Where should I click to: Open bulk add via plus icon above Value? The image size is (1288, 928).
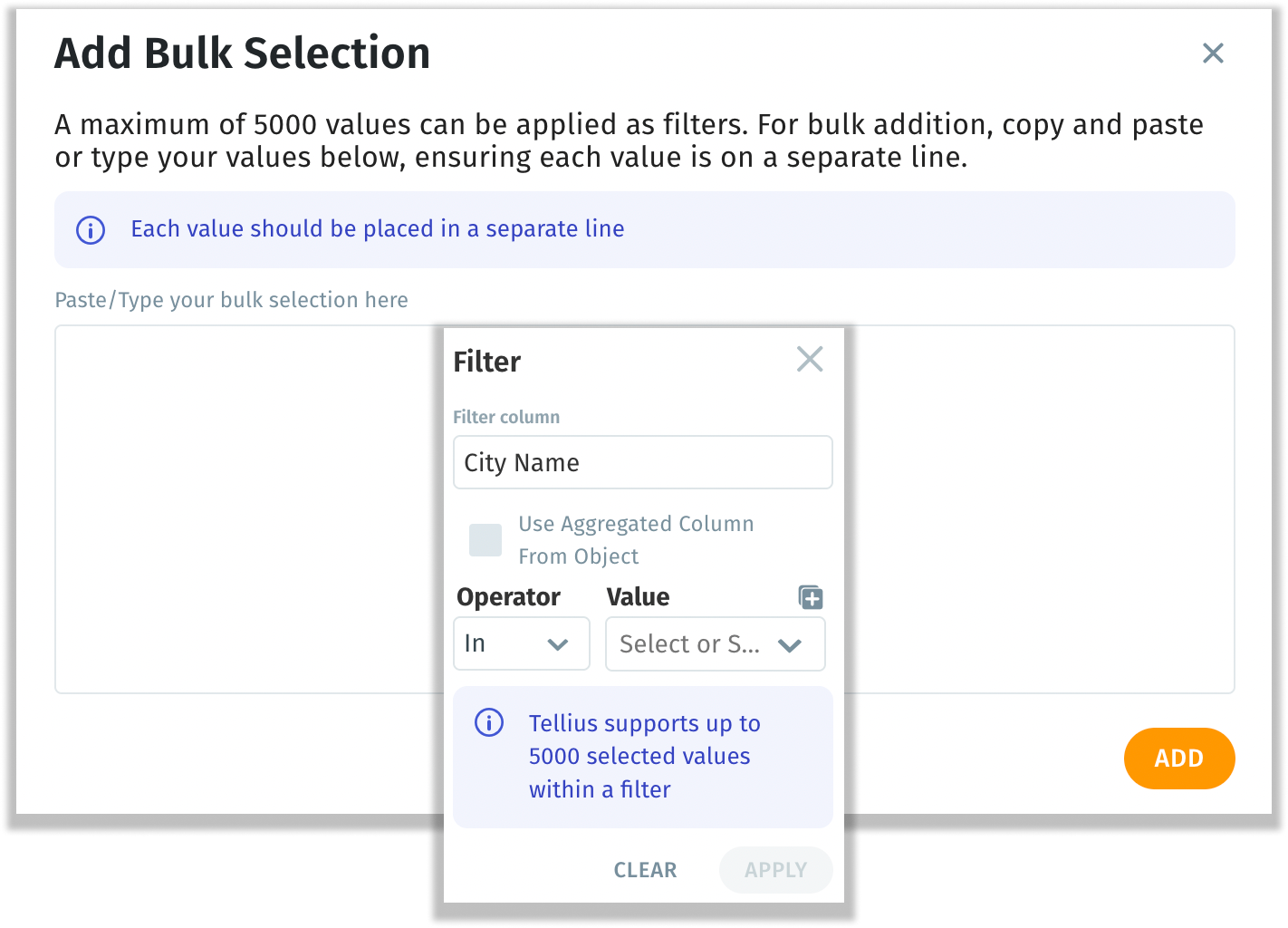[811, 597]
